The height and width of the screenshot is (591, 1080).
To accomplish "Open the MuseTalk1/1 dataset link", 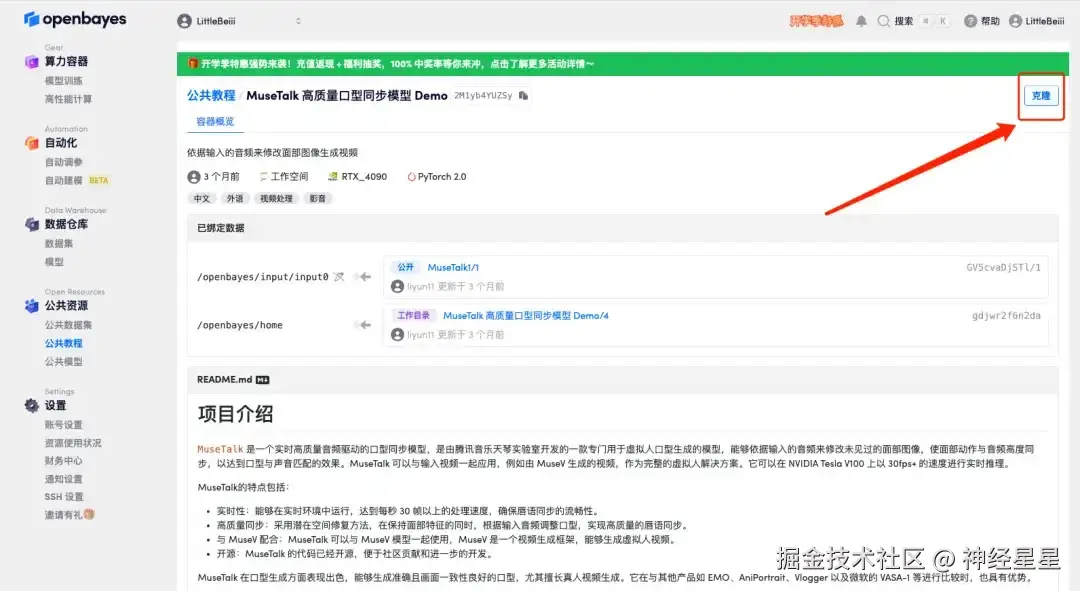I will (x=453, y=267).
